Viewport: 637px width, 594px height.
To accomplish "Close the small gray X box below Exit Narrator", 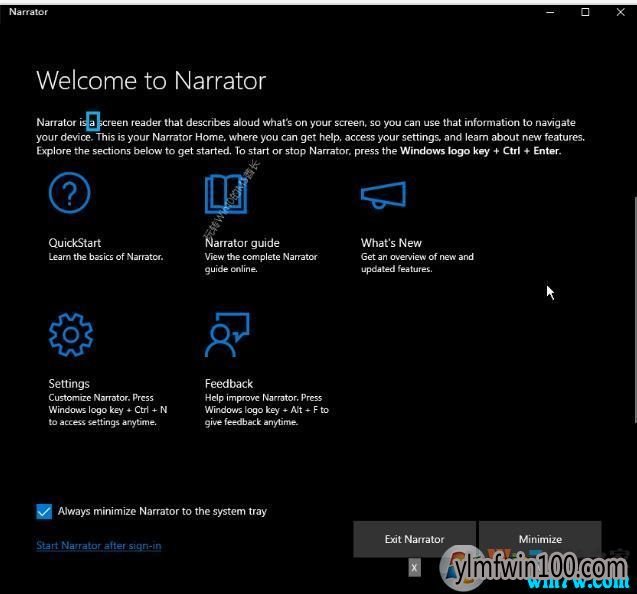I will pyautogui.click(x=414, y=568).
